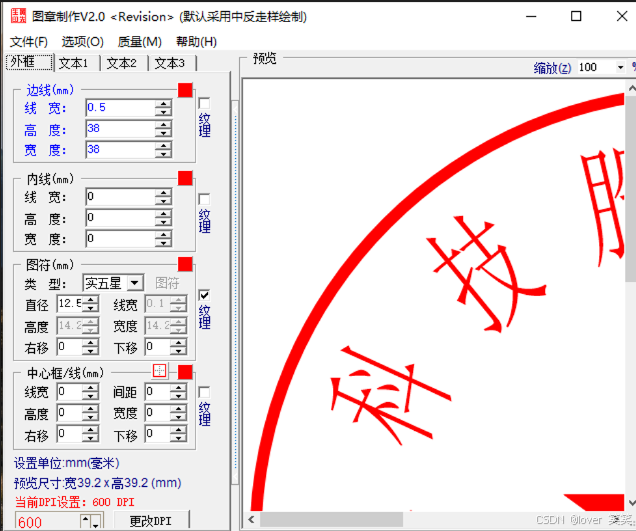Viewport: 636px width, 531px height.
Task: Decrease 中心框 右移 with down spinner
Action: 90,438
